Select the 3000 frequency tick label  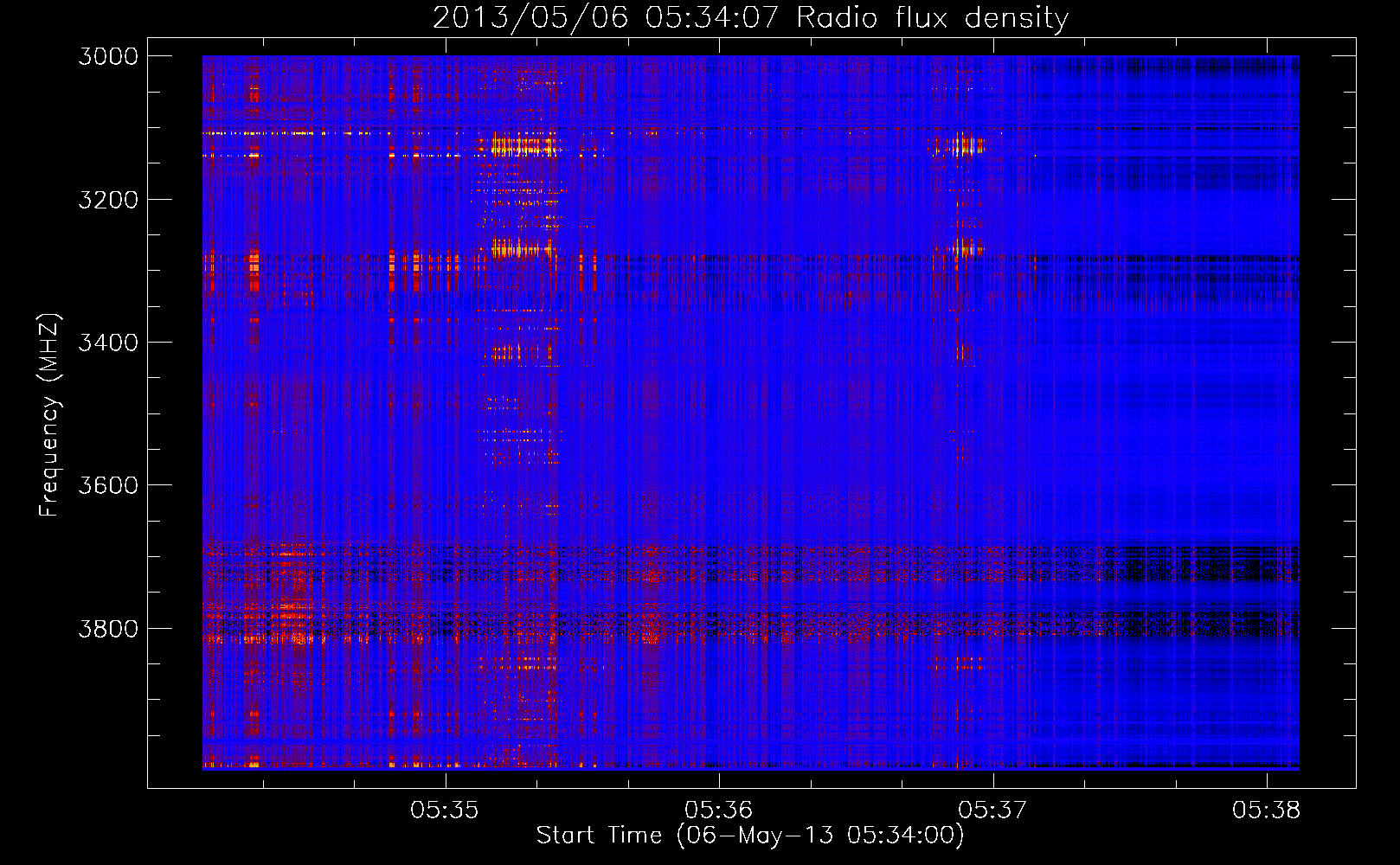108,56
